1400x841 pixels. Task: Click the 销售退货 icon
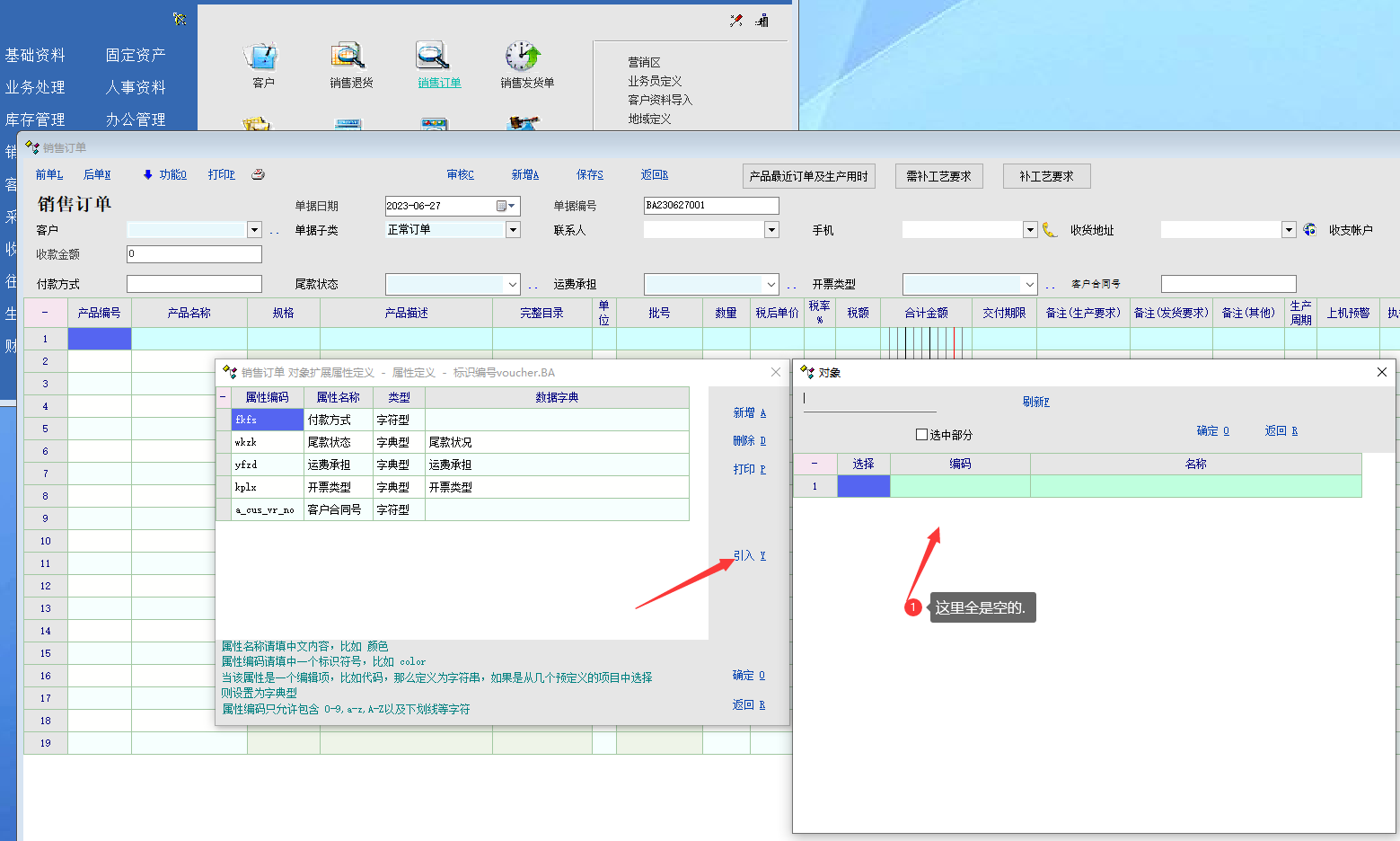348,57
